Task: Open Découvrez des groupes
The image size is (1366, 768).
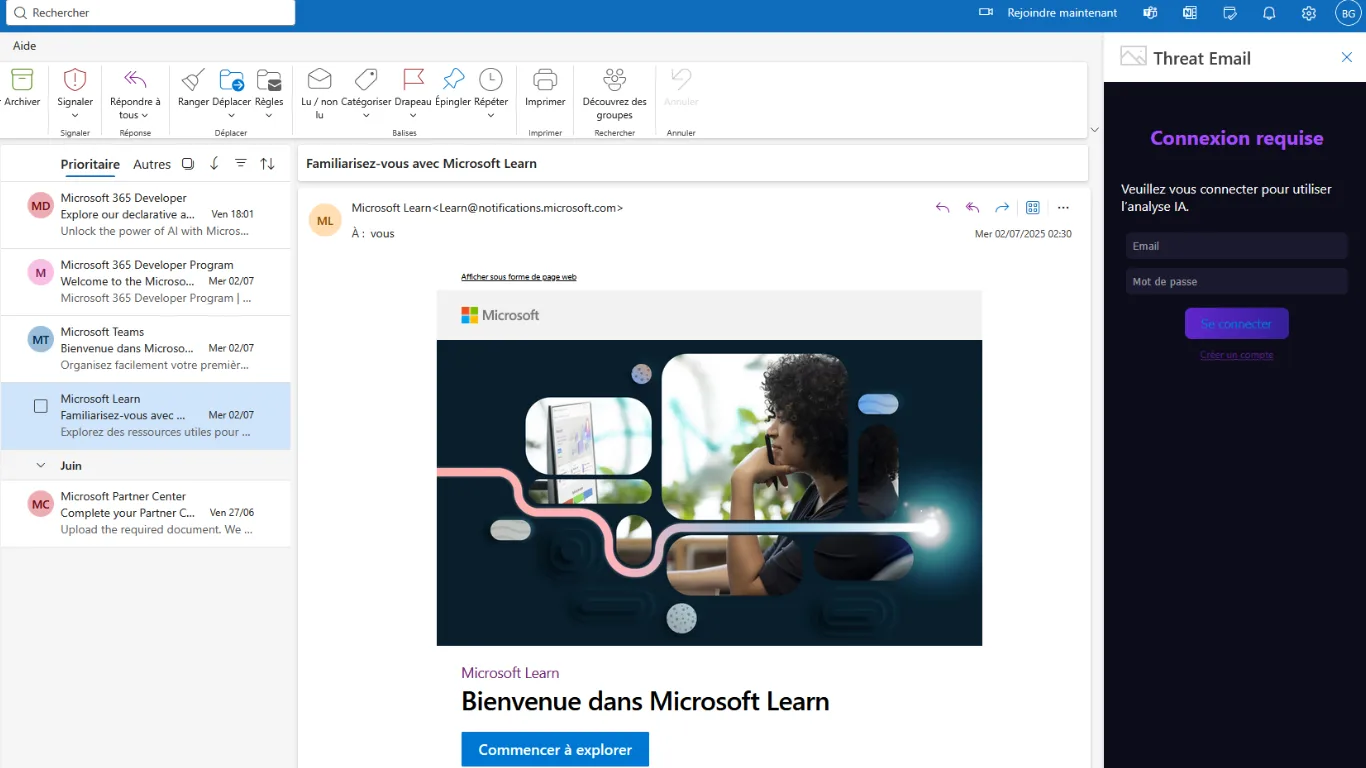Action: [614, 93]
